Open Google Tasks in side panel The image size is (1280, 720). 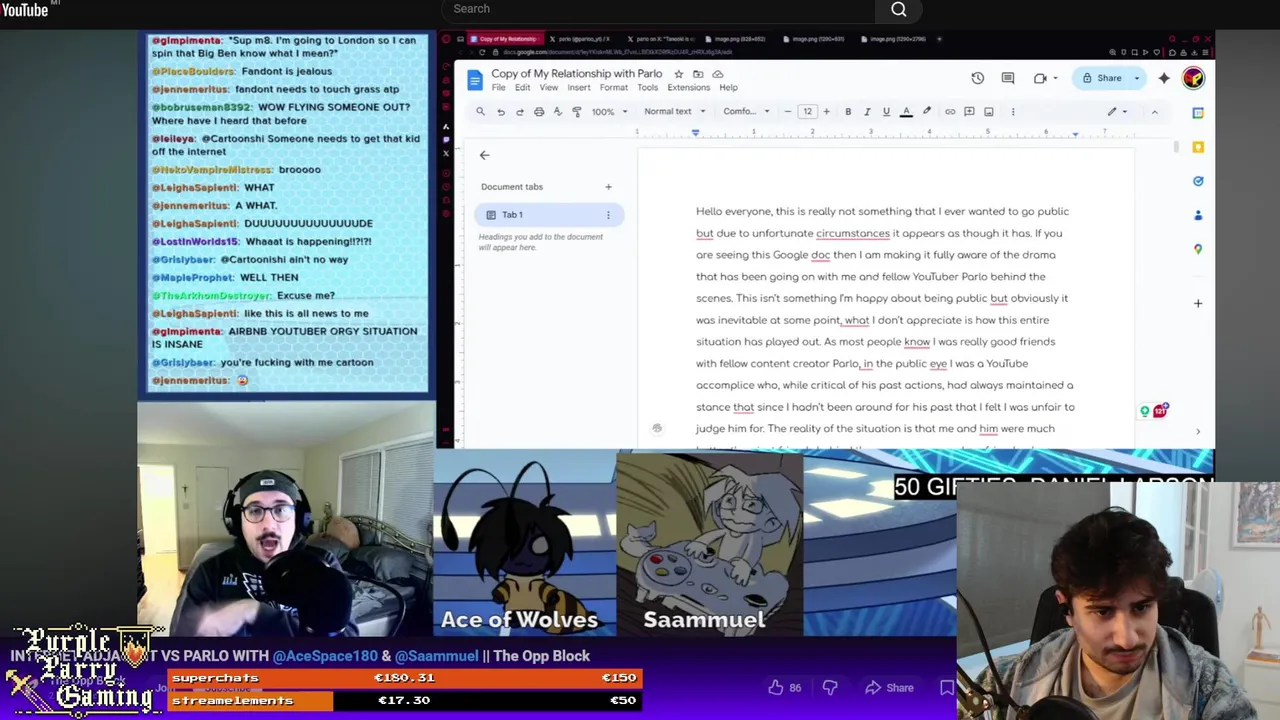tap(1198, 181)
